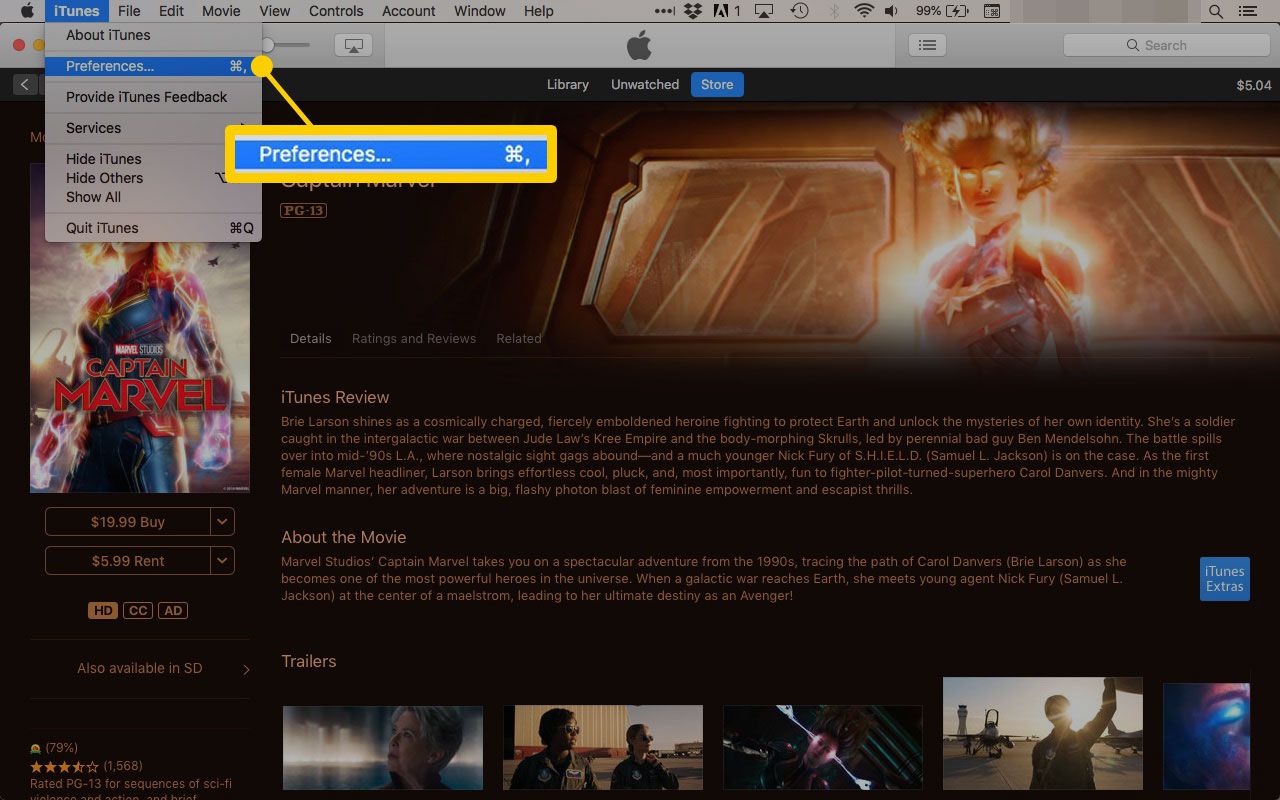Screen dimensions: 1280x800
Task: Play the first trailer with older woman
Action: 383,748
